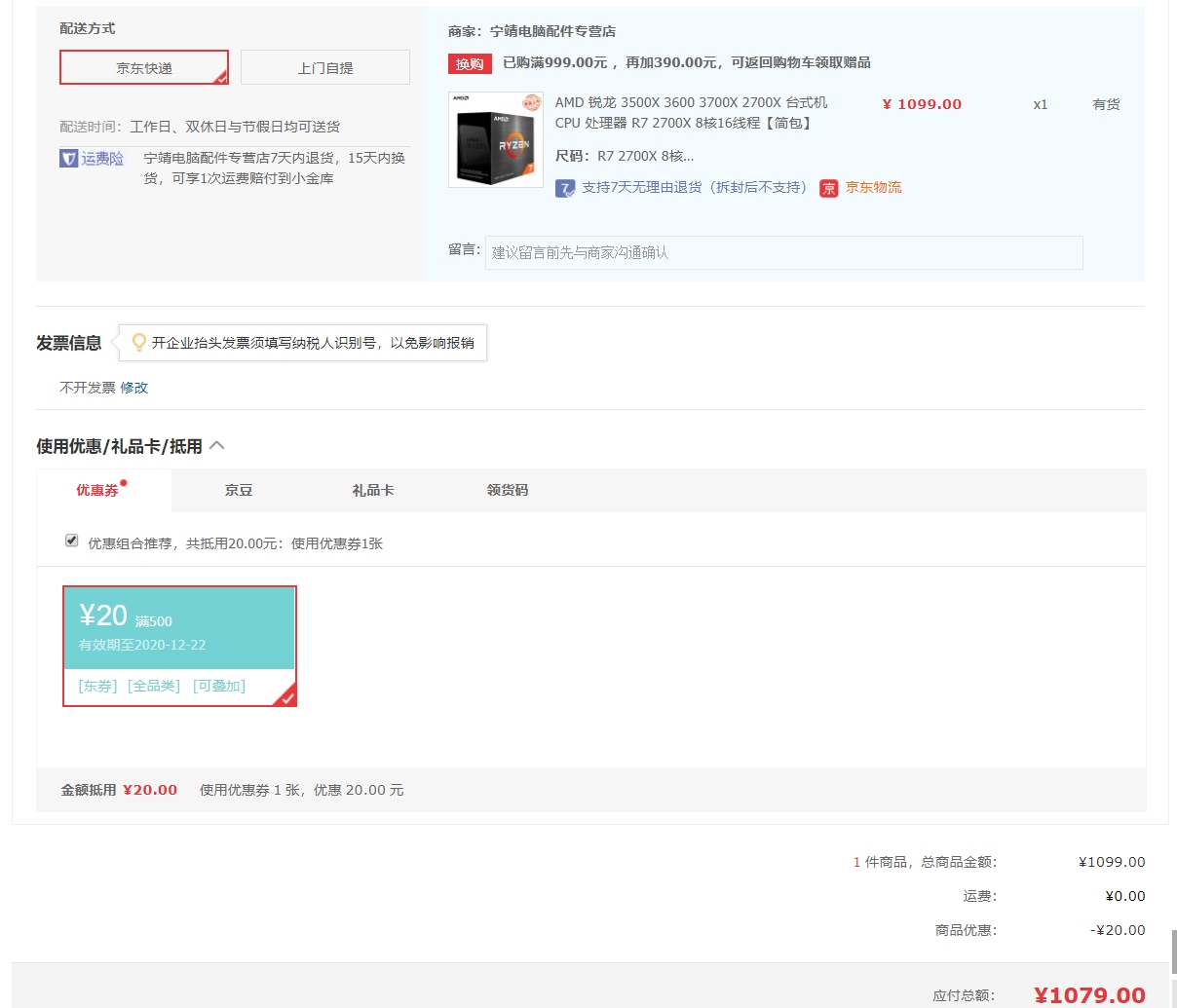Click the 商品优惠 -¥20.00 value
Screen dimensions: 1177x1008
[x=1118, y=930]
